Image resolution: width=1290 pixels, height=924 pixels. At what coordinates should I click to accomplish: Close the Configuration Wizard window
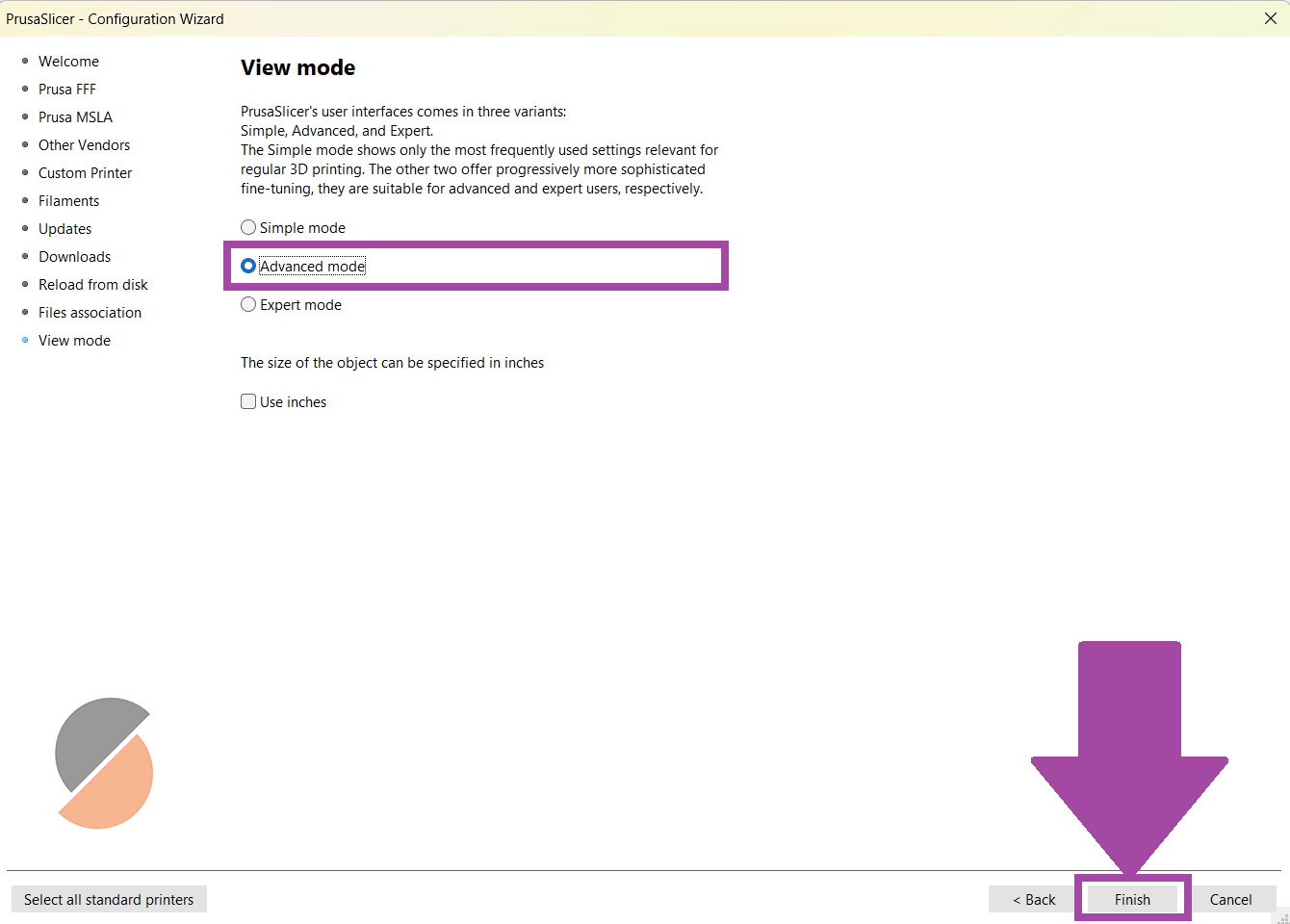coord(1270,18)
